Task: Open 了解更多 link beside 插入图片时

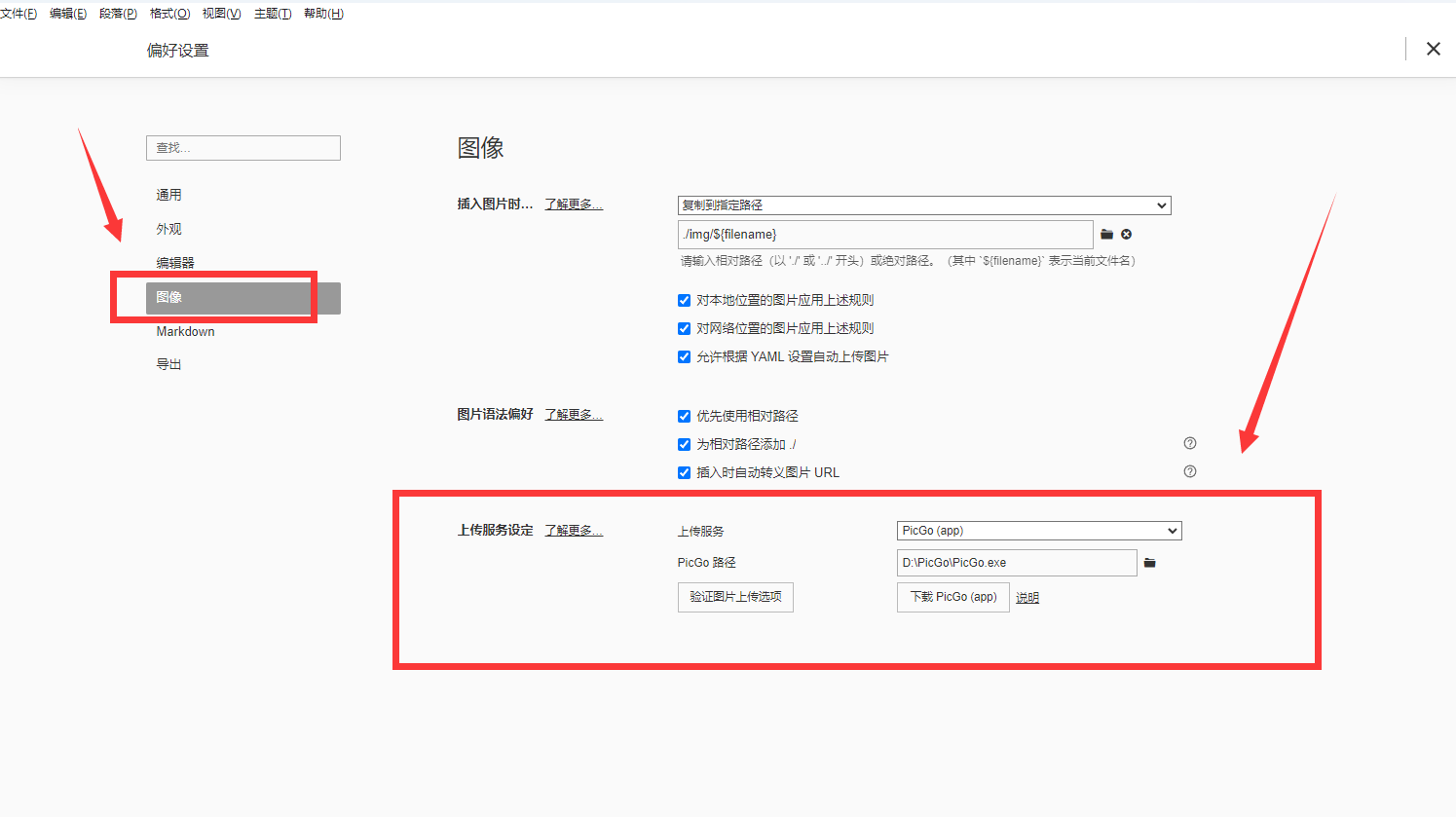Action: tap(574, 204)
